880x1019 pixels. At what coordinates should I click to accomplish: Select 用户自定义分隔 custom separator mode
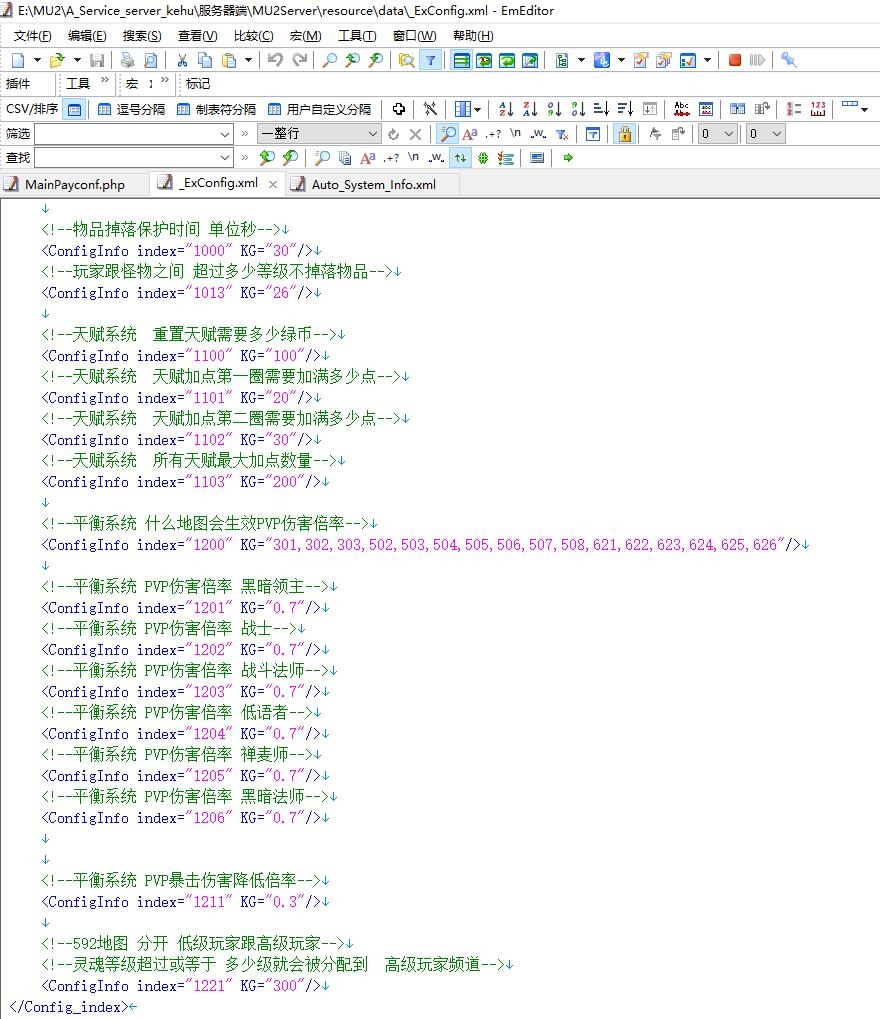click(x=320, y=109)
